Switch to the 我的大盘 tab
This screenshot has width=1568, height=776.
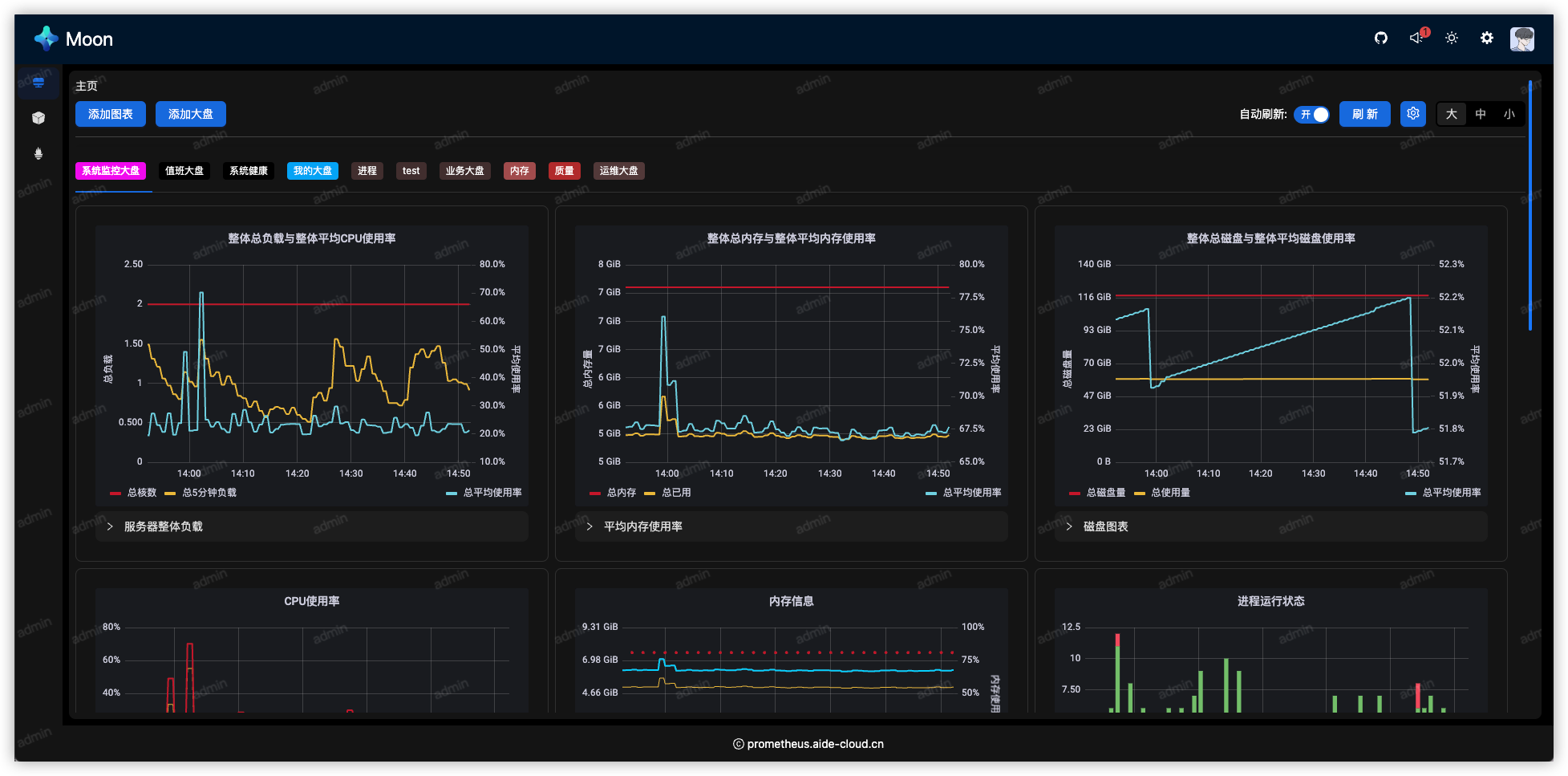click(x=313, y=171)
